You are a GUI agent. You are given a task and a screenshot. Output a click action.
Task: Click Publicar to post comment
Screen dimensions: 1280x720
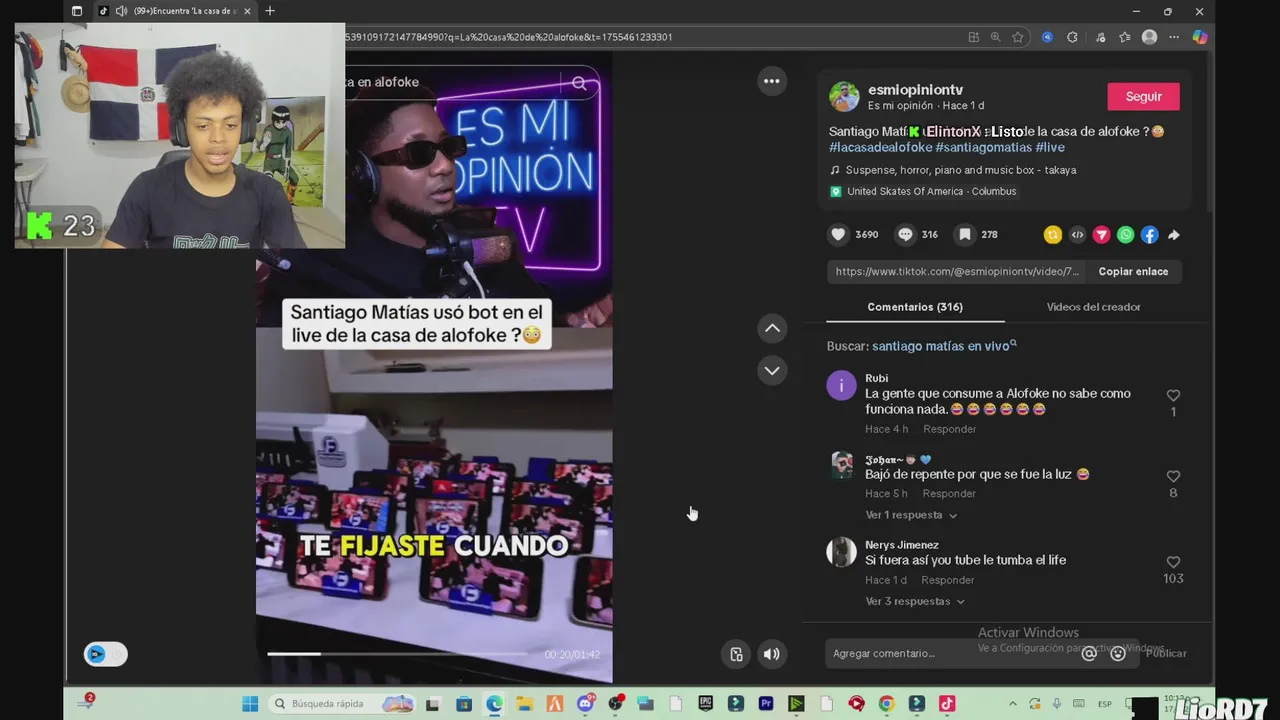tap(1166, 653)
